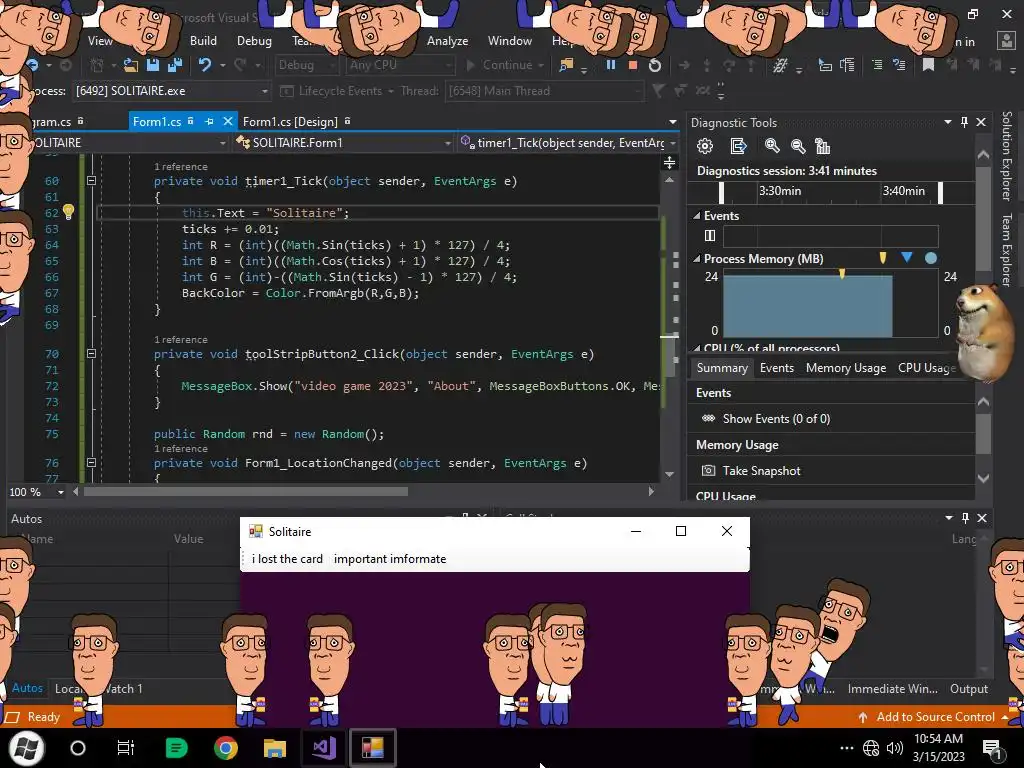This screenshot has height=768, width=1024.
Task: Click Take Snapshot link
Action: point(761,470)
